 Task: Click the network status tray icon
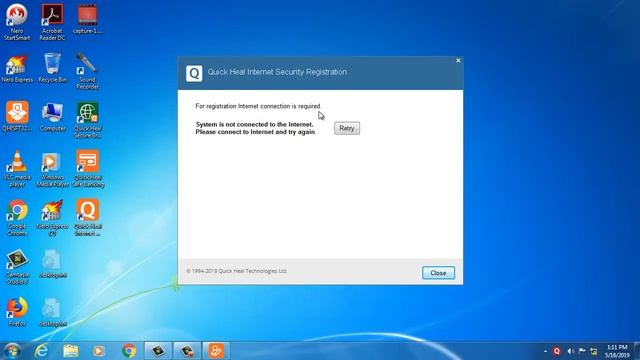pos(594,351)
